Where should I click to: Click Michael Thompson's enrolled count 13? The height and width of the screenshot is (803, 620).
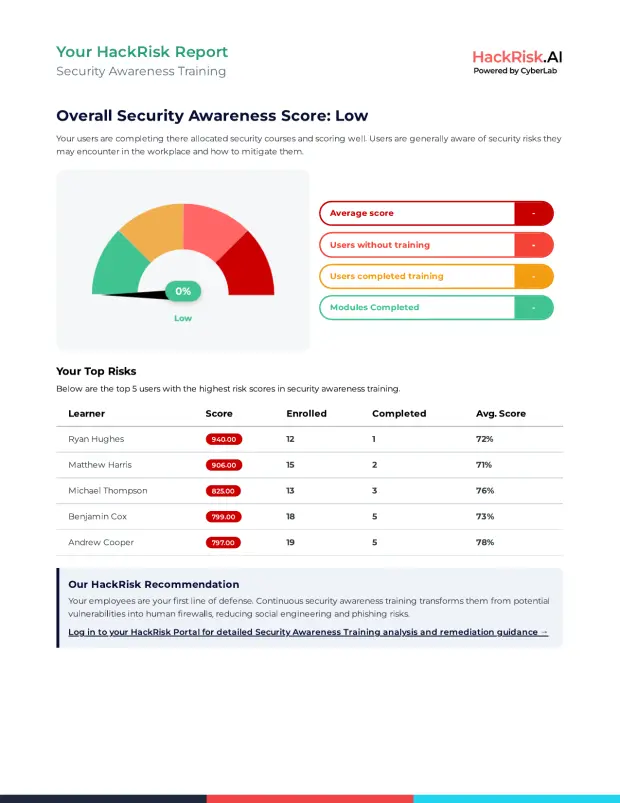pos(290,491)
